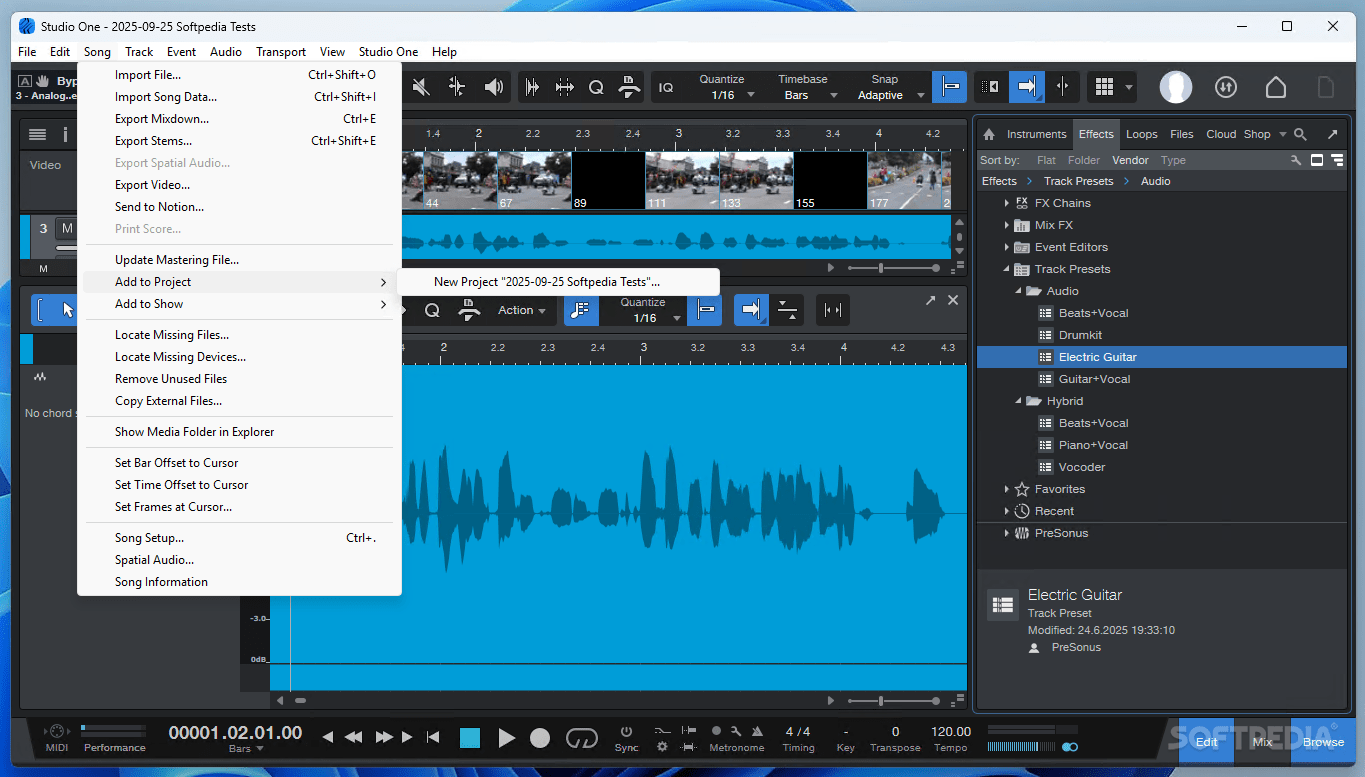Click the split-at-cursor tool icon in toolbar
The height and width of the screenshot is (777, 1365).
point(457,87)
